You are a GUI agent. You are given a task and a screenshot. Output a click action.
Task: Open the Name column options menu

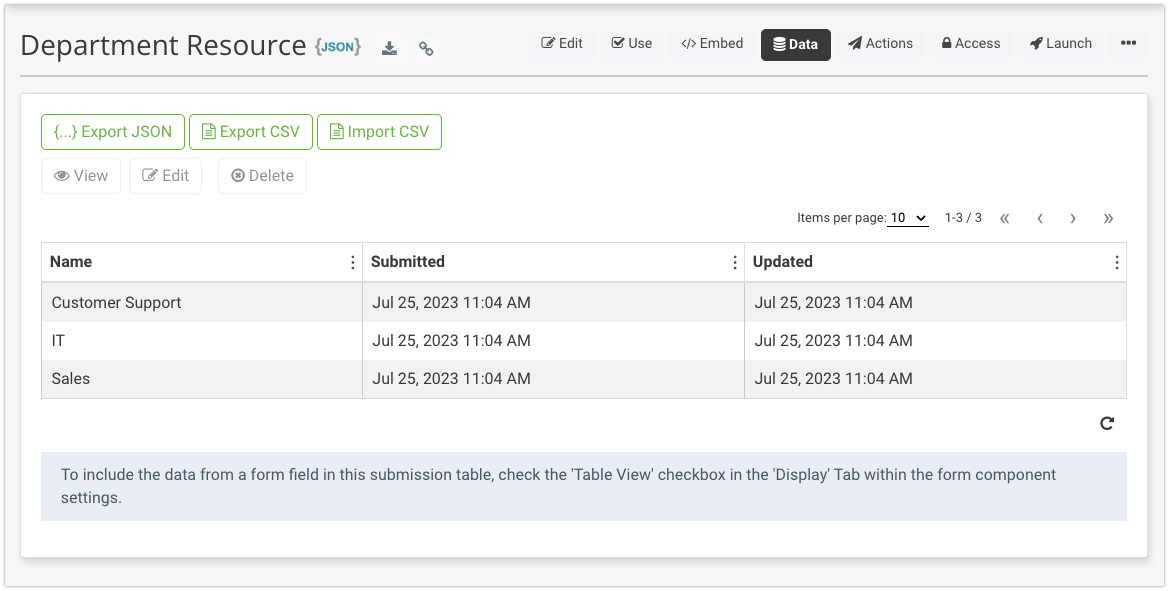[352, 262]
